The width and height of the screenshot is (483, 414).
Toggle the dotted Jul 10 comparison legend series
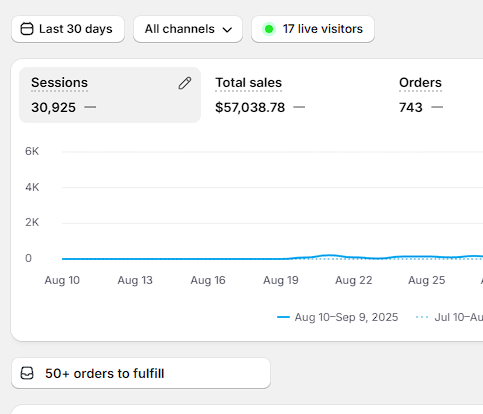(x=449, y=317)
